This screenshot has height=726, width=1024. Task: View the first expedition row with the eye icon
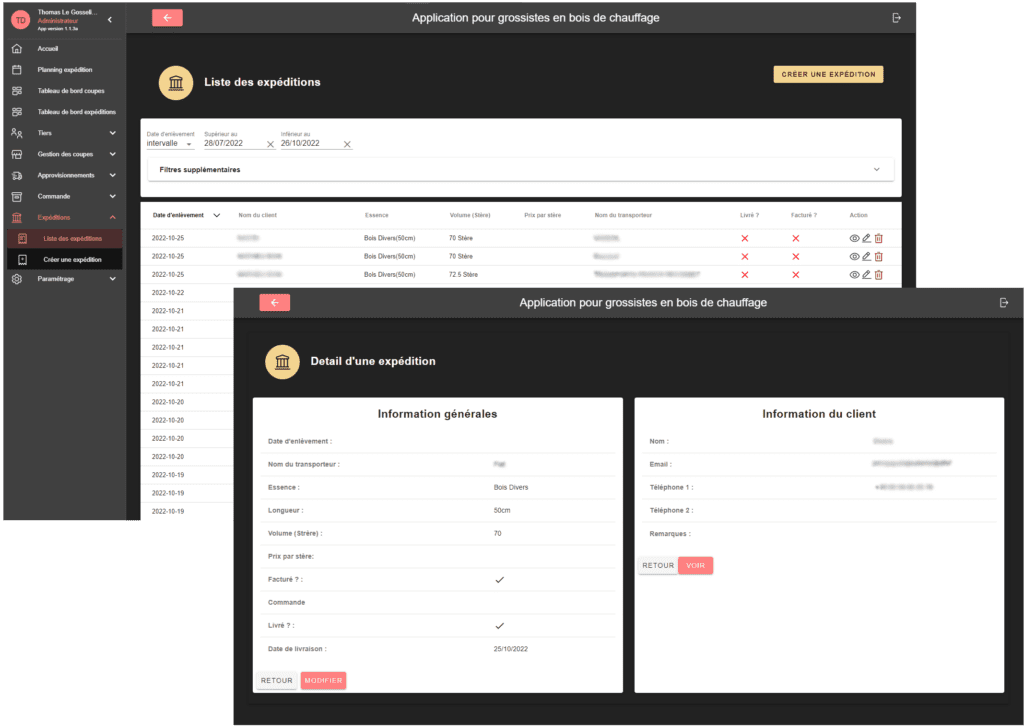(x=854, y=238)
